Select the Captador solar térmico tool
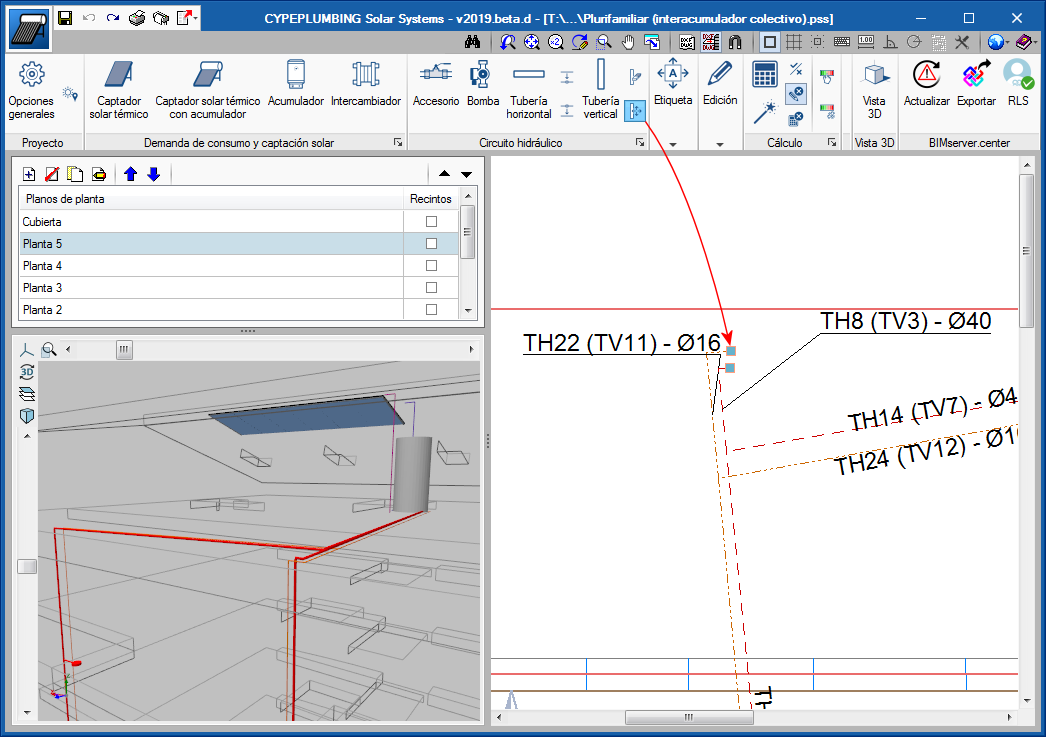 tap(119, 91)
